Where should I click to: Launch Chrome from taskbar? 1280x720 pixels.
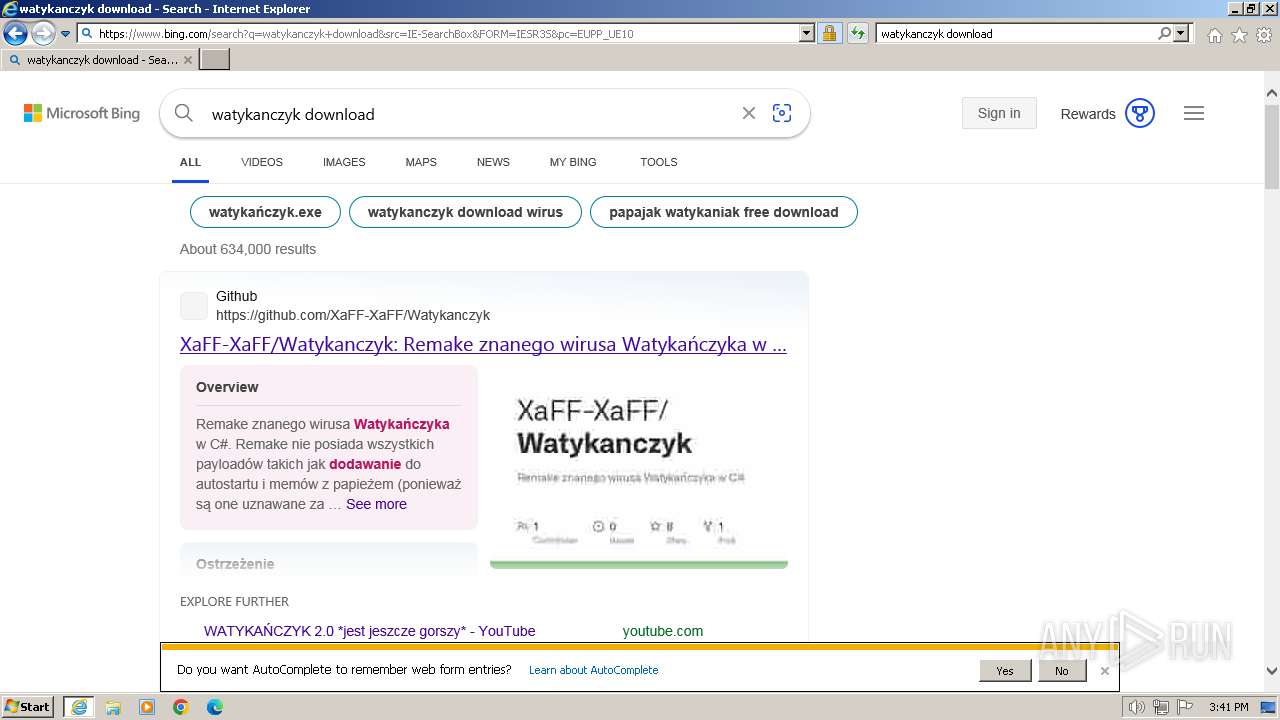point(181,707)
